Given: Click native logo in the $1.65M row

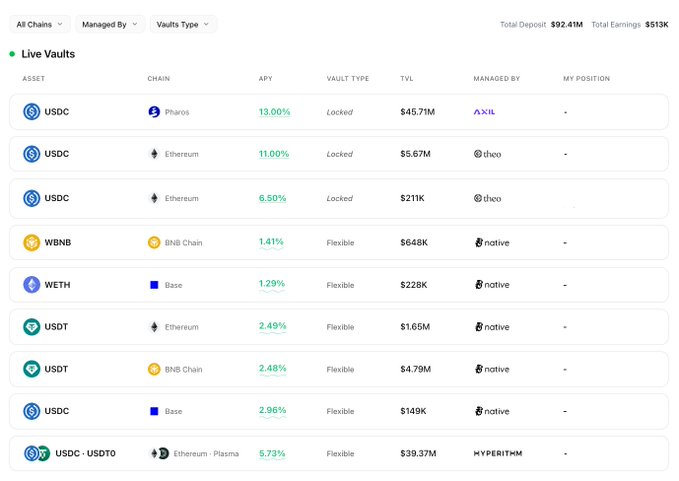Looking at the screenshot, I should (492, 326).
